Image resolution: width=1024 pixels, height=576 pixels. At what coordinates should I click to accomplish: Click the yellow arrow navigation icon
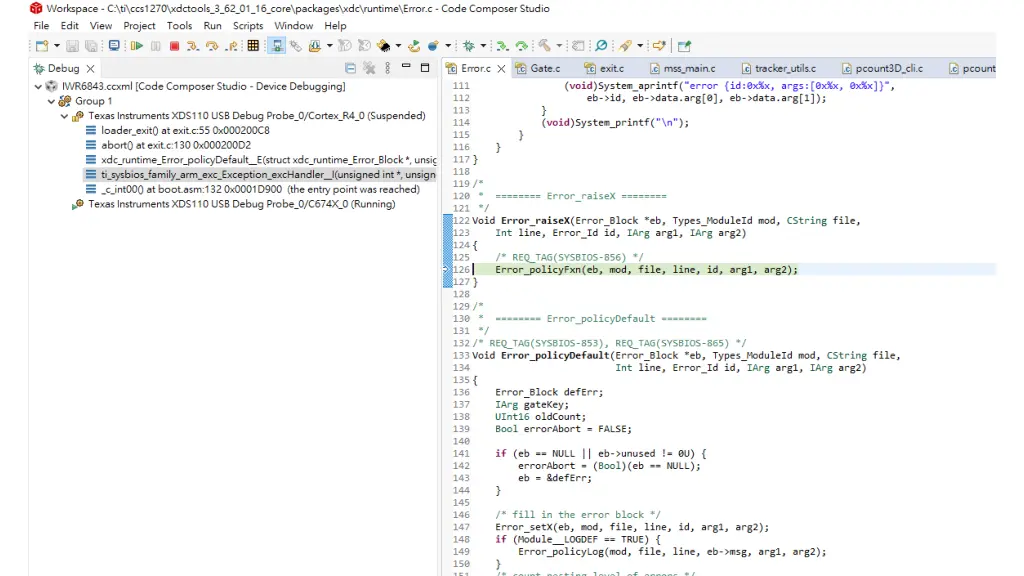(659, 46)
